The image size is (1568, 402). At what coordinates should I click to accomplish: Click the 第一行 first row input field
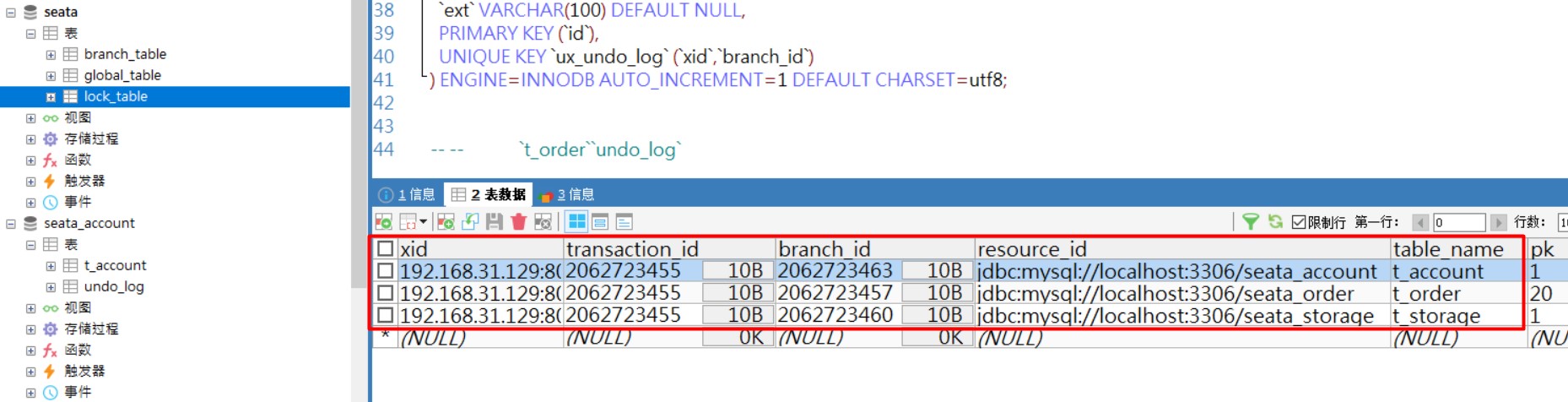coord(1459,222)
